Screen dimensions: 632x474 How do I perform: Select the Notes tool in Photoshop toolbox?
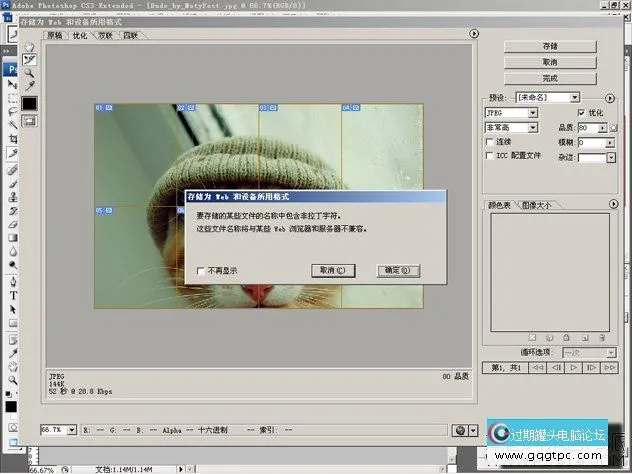tap(12, 340)
